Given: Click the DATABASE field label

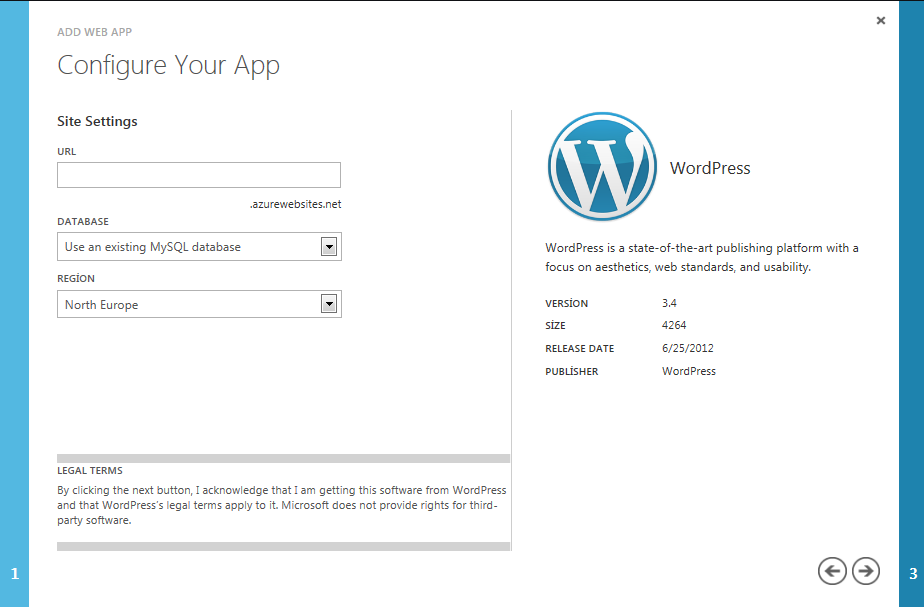Looking at the screenshot, I should click(x=83, y=222).
